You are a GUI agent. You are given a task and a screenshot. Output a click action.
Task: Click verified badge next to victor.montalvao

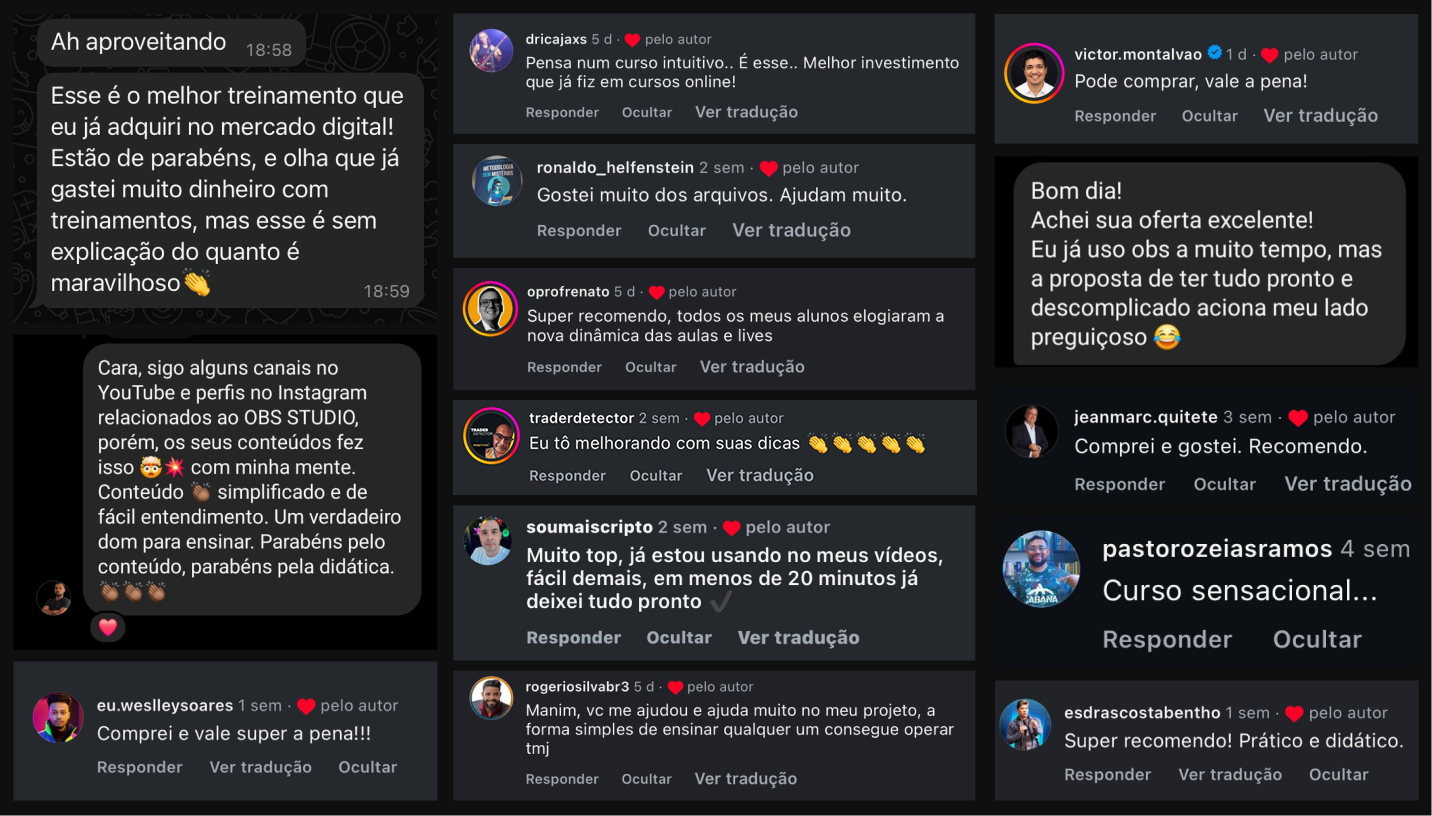[1214, 53]
